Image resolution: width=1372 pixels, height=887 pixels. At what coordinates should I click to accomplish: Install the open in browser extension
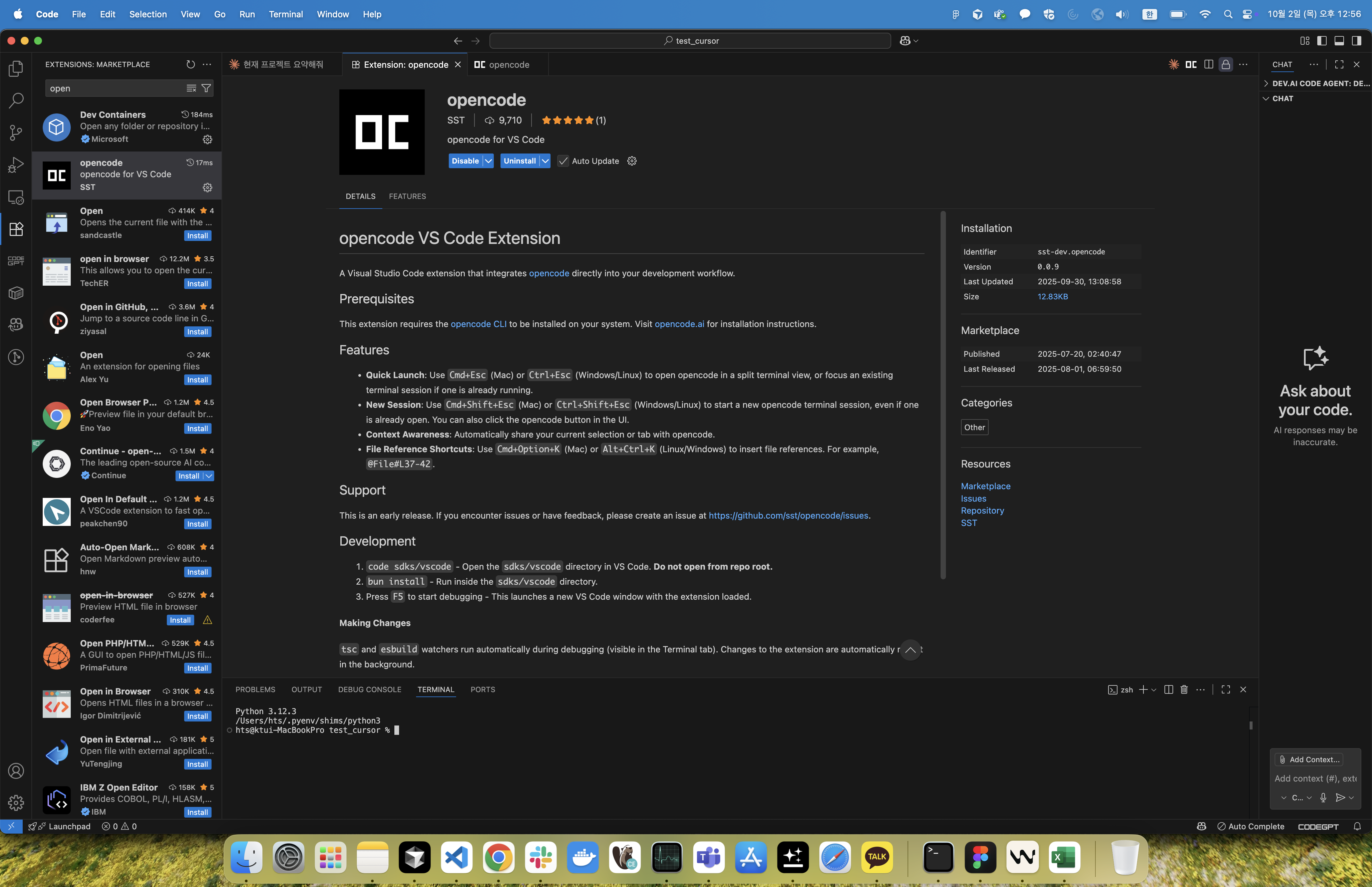tap(198, 284)
